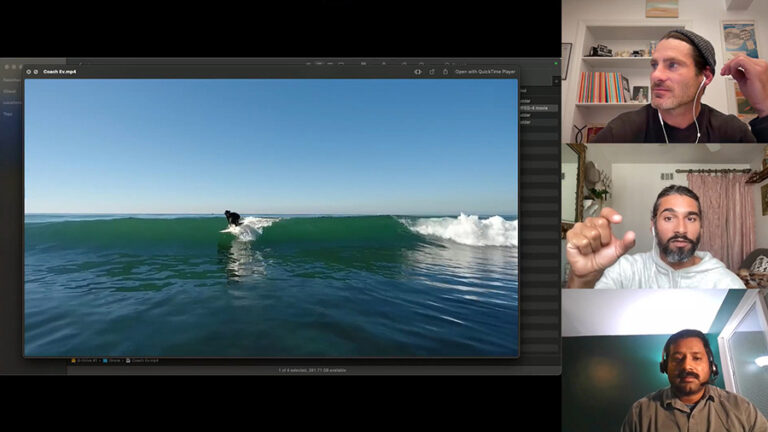This screenshot has width=768, height=432.
Task: Click Open with QuickTime Player button
Action: click(x=485, y=71)
